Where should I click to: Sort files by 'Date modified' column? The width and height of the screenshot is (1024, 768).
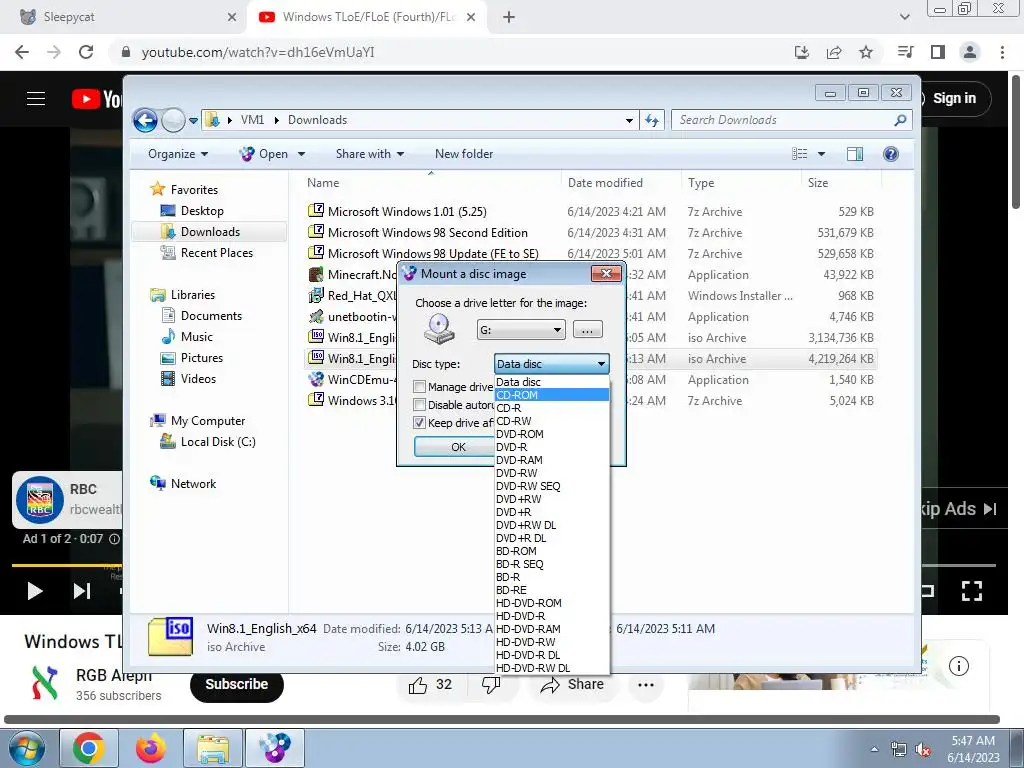(x=605, y=183)
